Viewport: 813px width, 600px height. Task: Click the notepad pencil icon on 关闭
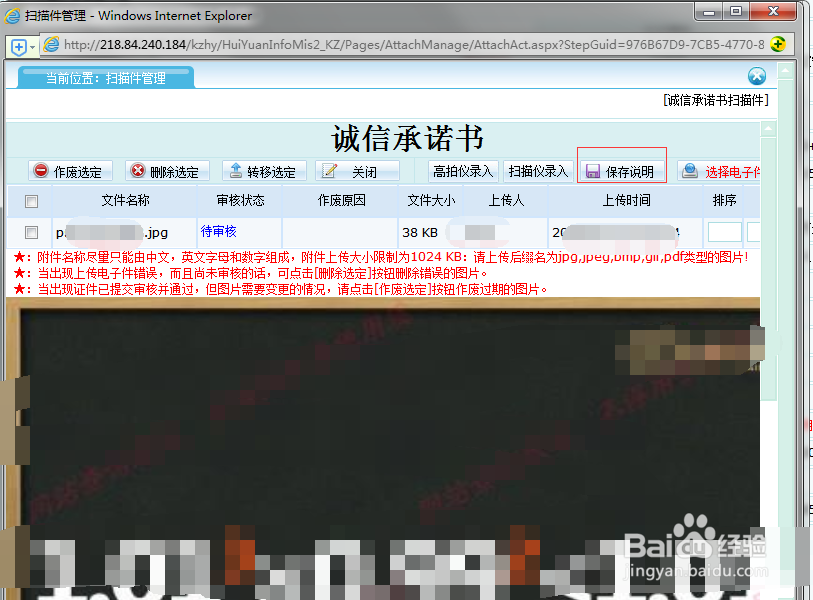pos(329,170)
